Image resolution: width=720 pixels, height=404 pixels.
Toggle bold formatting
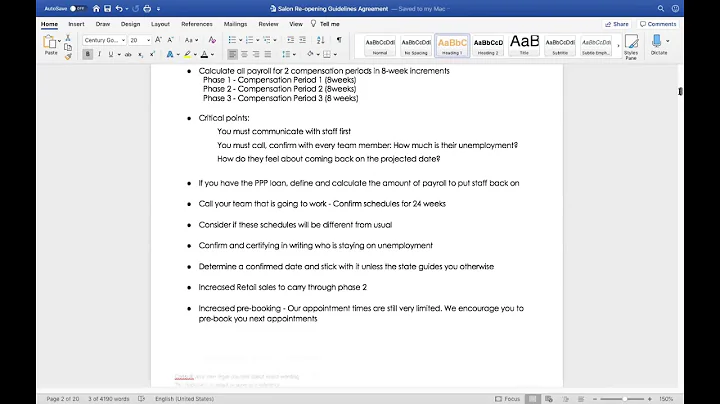coord(87,54)
